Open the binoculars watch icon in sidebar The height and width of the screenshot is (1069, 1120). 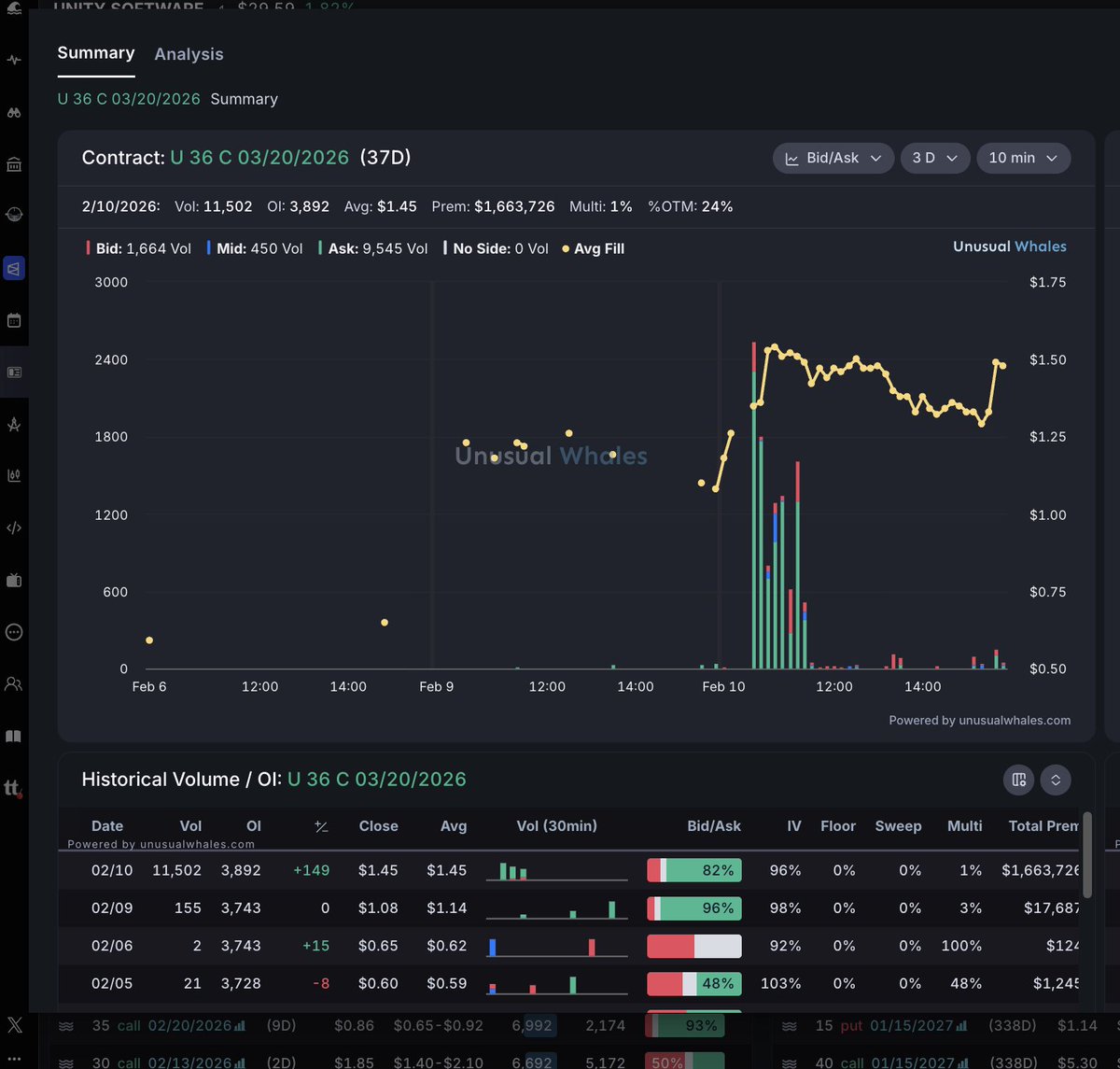point(13,113)
